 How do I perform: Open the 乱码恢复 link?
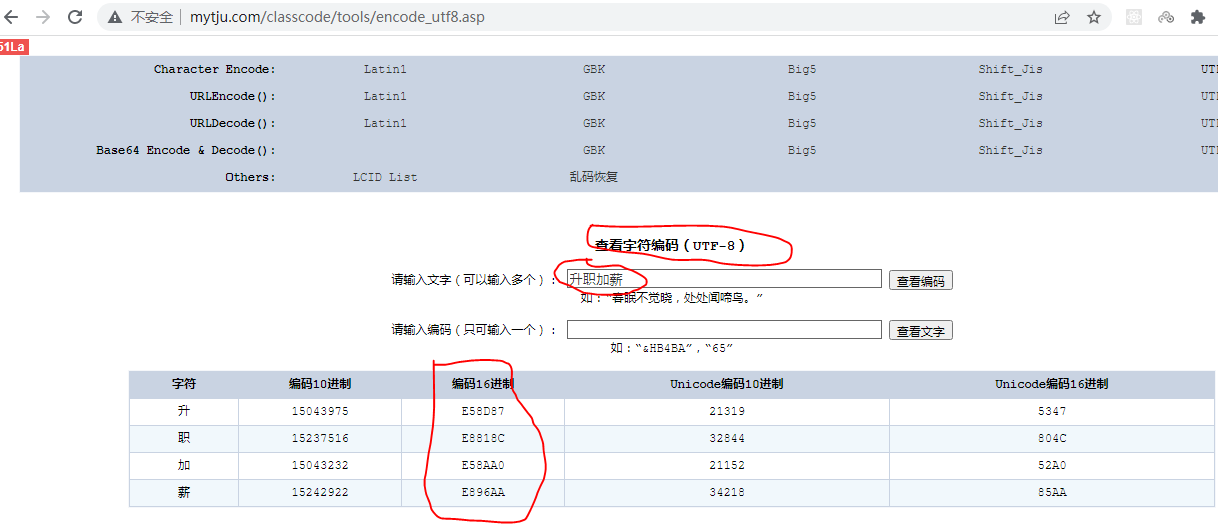click(594, 177)
